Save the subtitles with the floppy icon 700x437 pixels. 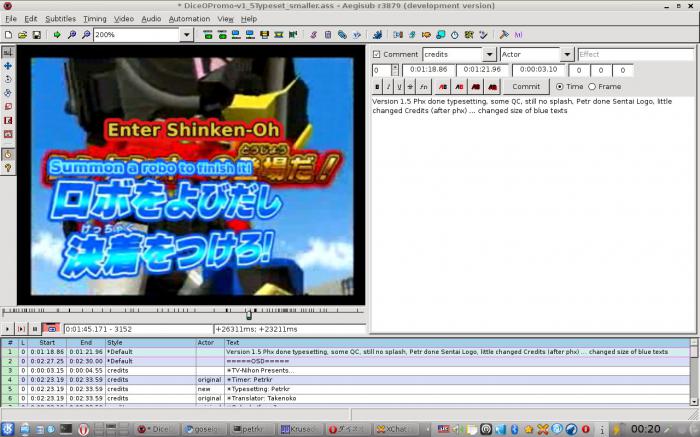point(37,34)
